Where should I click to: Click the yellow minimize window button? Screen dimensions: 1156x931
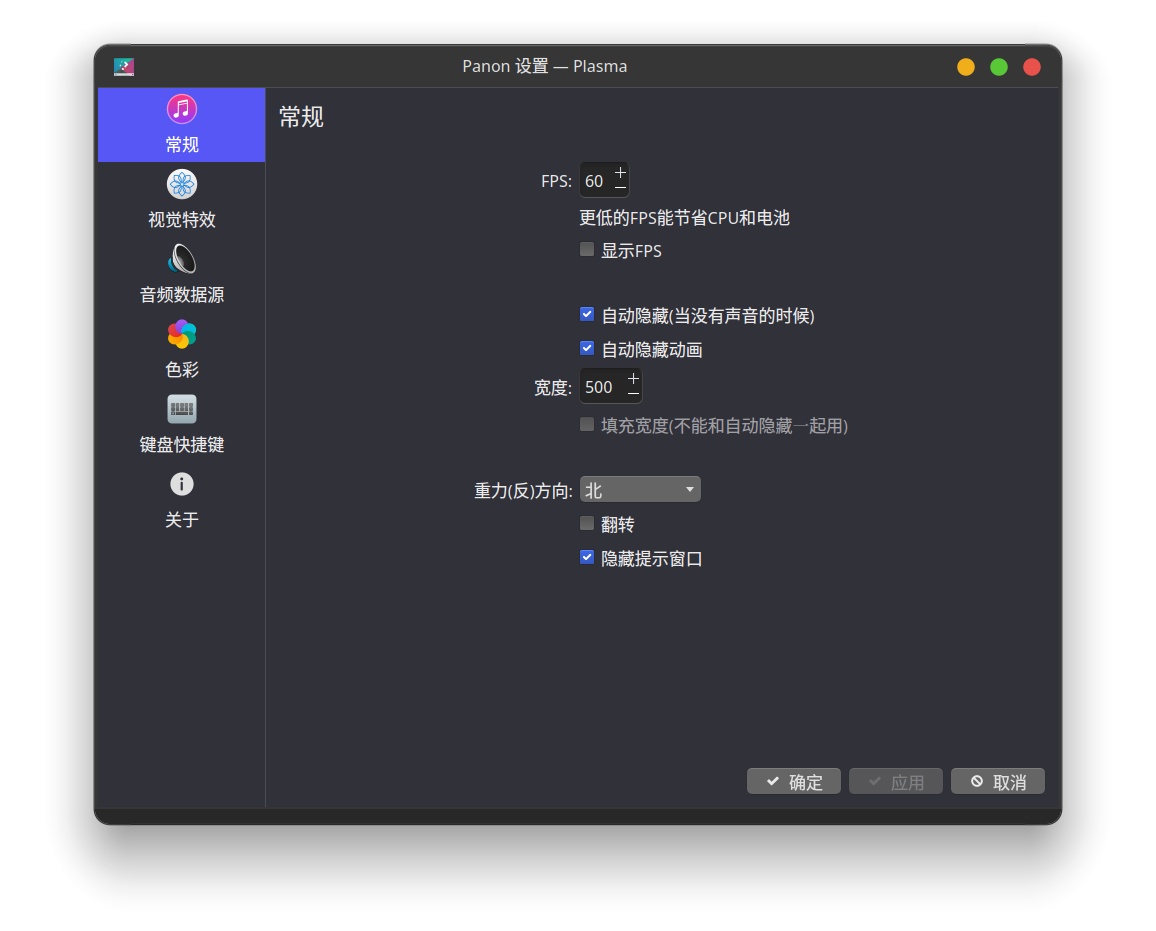coord(965,67)
